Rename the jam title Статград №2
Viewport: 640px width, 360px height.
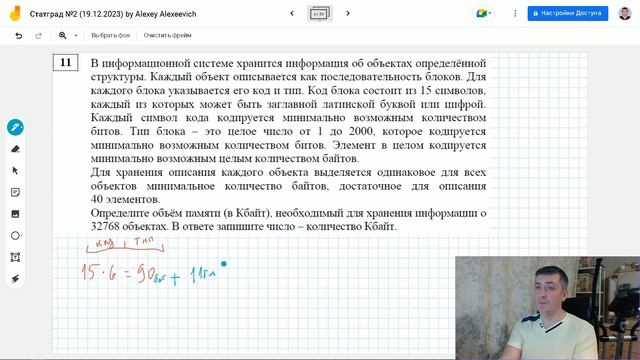coord(113,14)
